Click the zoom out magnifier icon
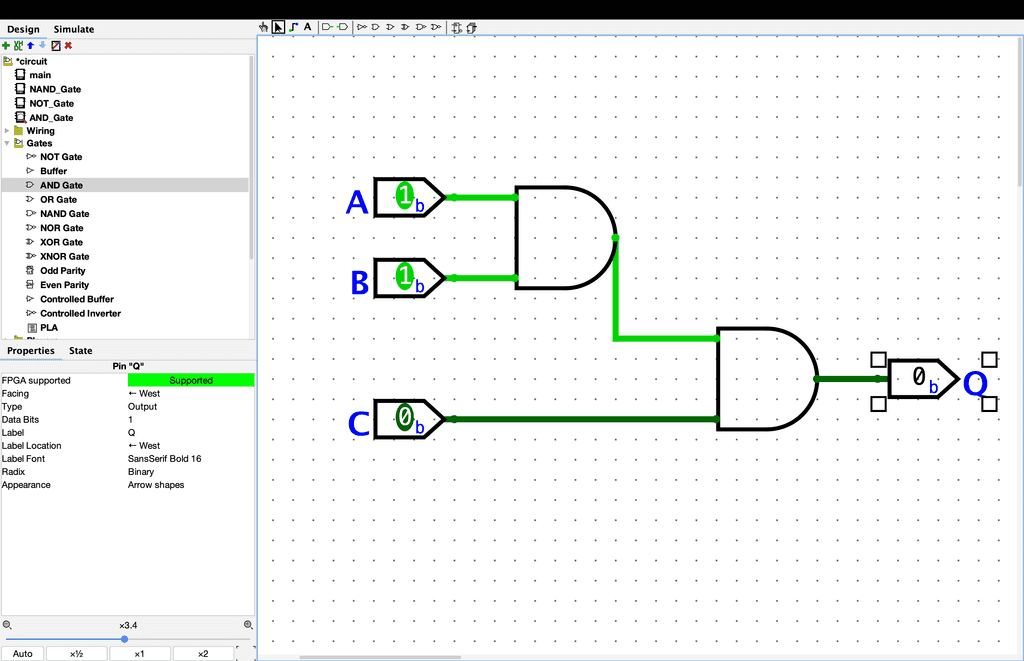The height and width of the screenshot is (661, 1024). (7, 625)
